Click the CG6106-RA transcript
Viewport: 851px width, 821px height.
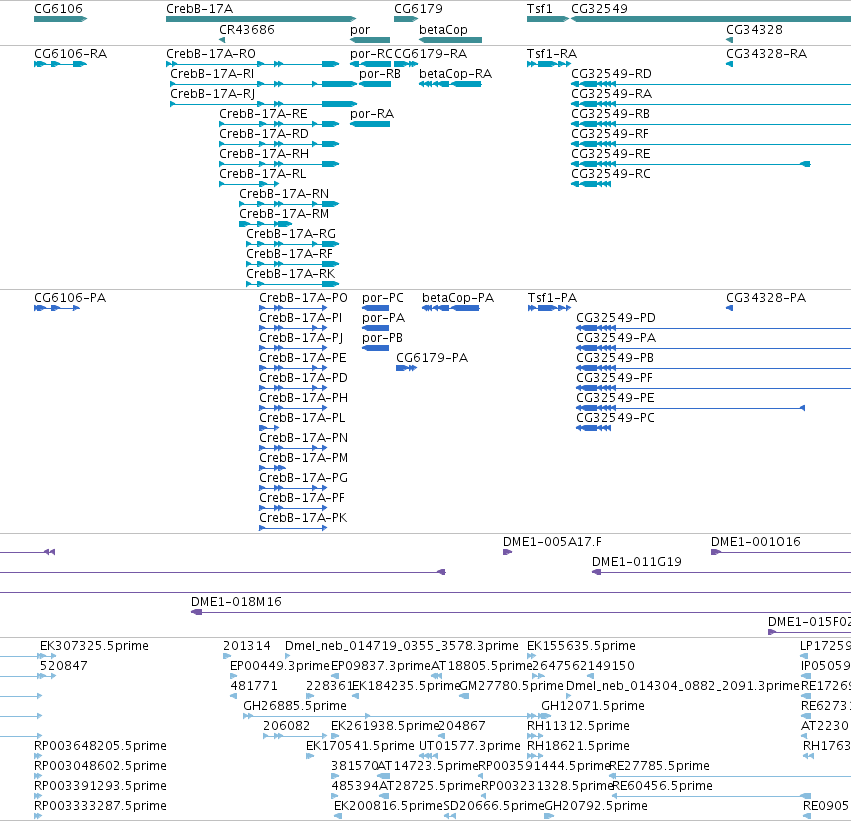(x=60, y=64)
